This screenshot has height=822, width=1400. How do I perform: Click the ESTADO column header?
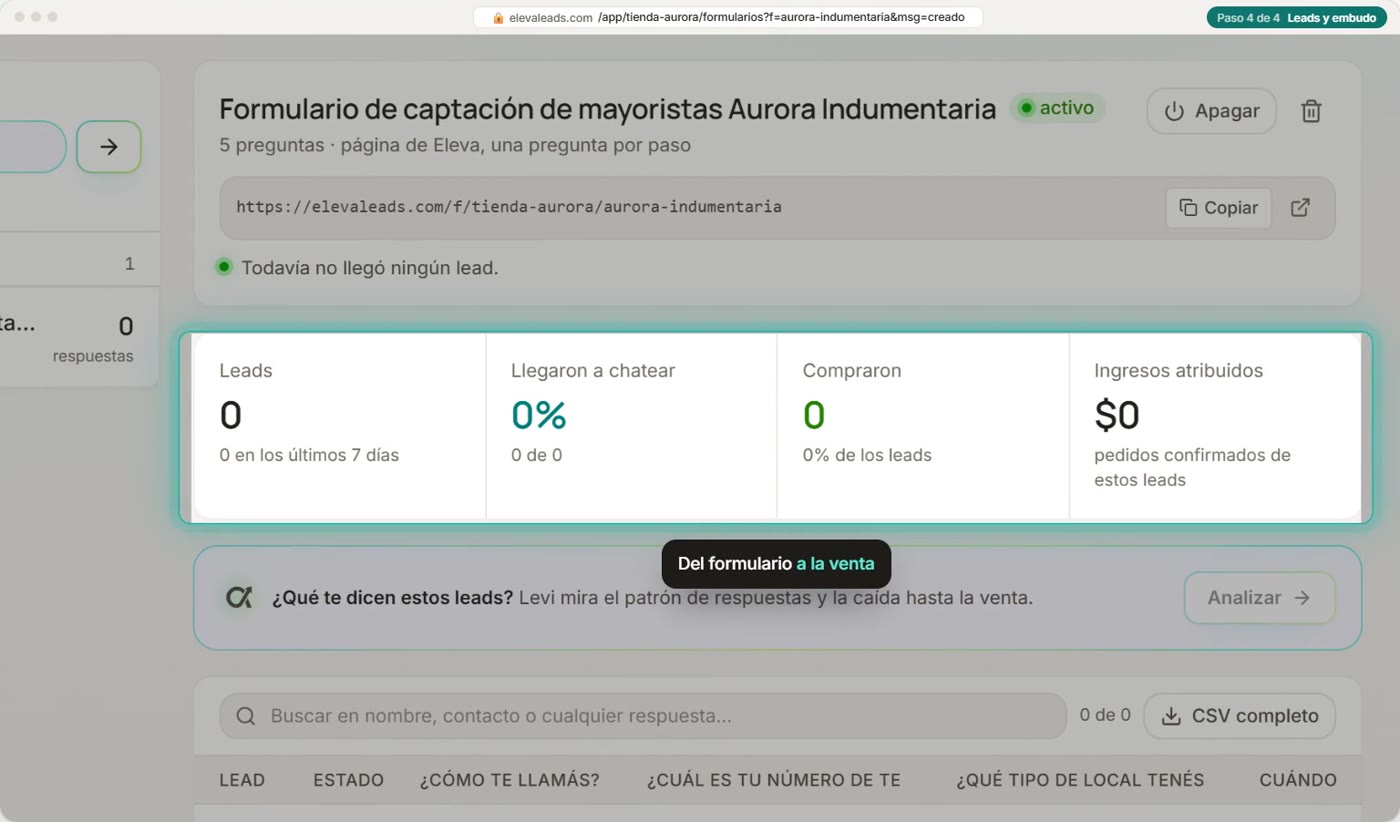point(348,780)
